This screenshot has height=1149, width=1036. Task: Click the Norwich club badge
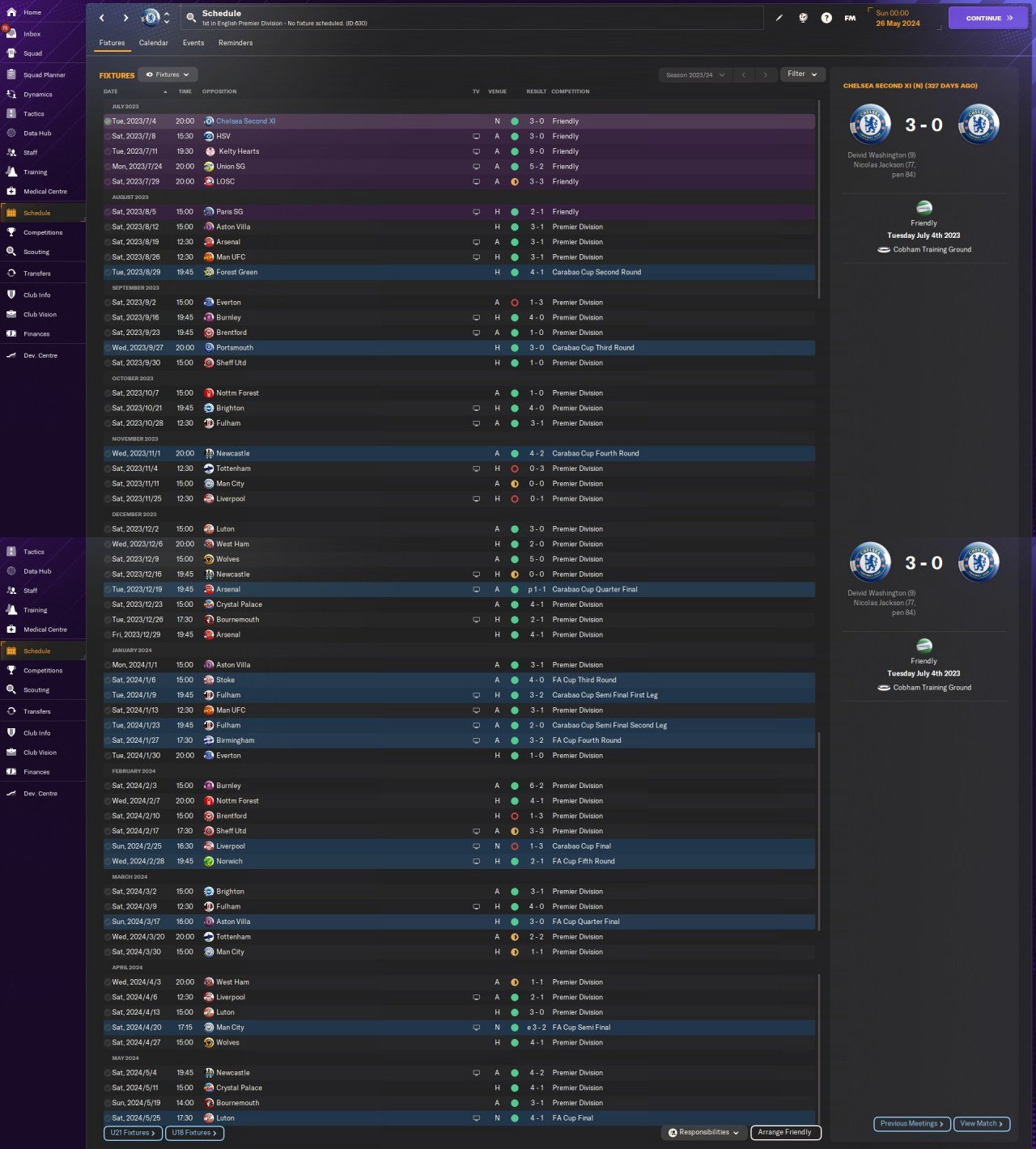(209, 861)
